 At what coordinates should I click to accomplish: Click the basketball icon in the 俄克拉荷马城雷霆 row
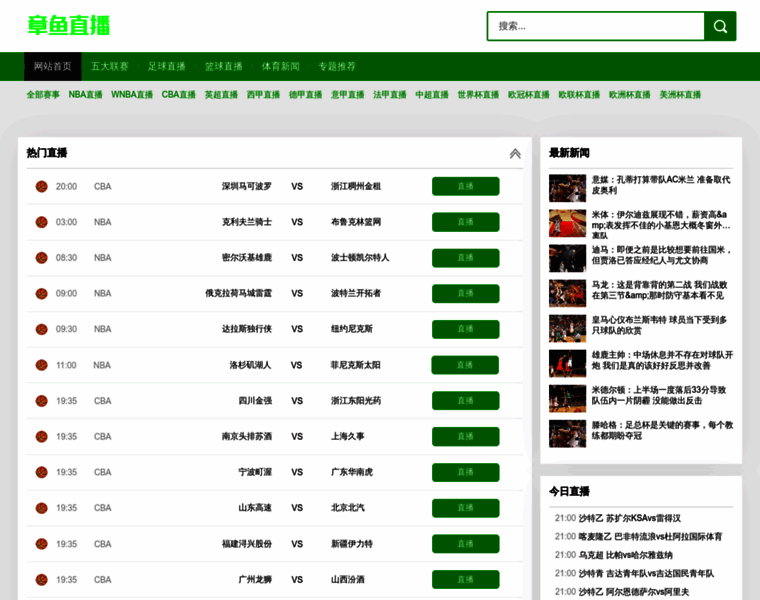pyautogui.click(x=42, y=293)
